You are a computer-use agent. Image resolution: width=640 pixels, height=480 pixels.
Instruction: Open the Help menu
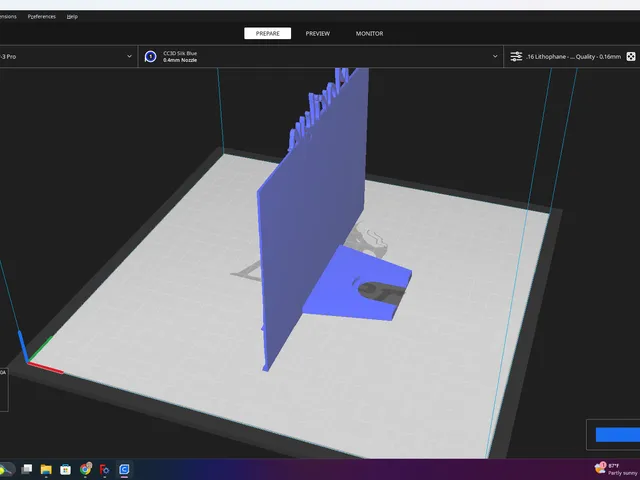pyautogui.click(x=72, y=16)
